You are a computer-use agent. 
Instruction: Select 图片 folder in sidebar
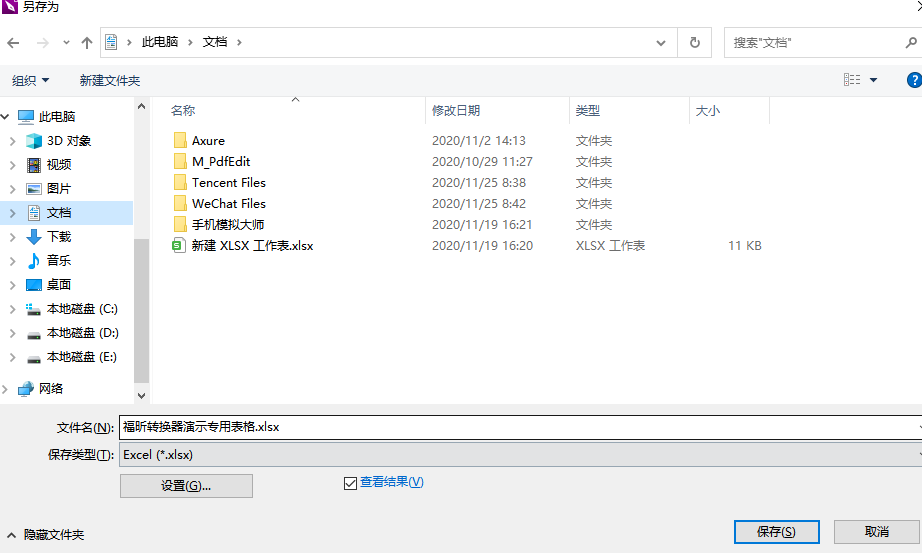[59, 189]
